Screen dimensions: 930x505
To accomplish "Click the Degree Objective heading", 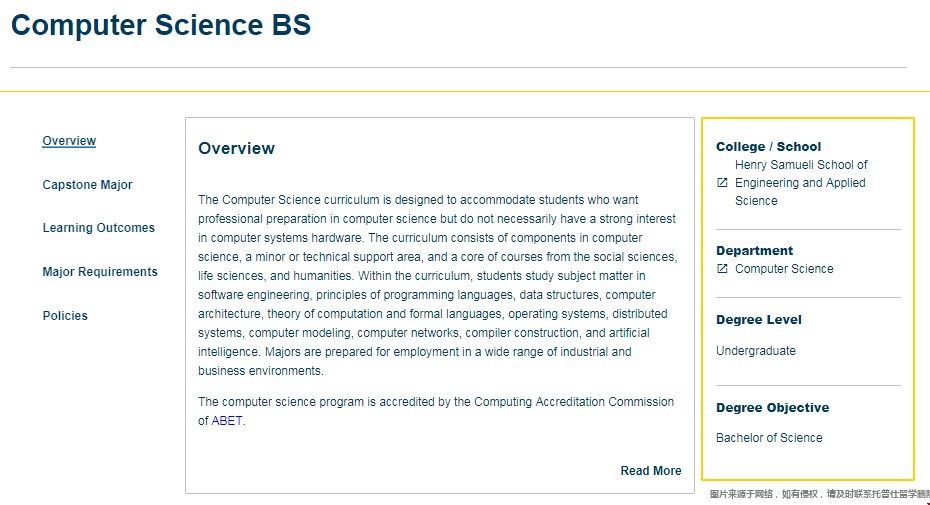I will tap(772, 408).
